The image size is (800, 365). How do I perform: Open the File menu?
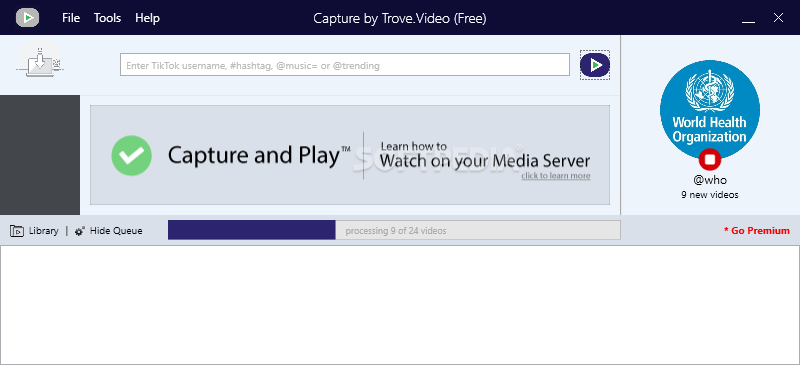click(x=71, y=18)
